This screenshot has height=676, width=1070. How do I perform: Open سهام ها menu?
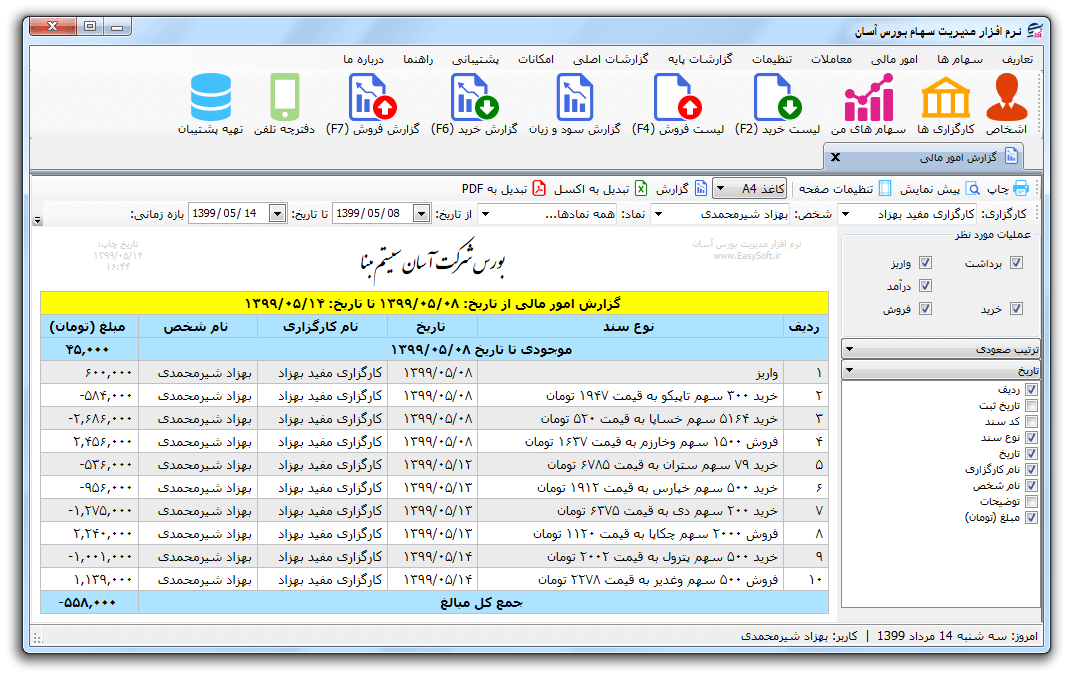(x=959, y=59)
